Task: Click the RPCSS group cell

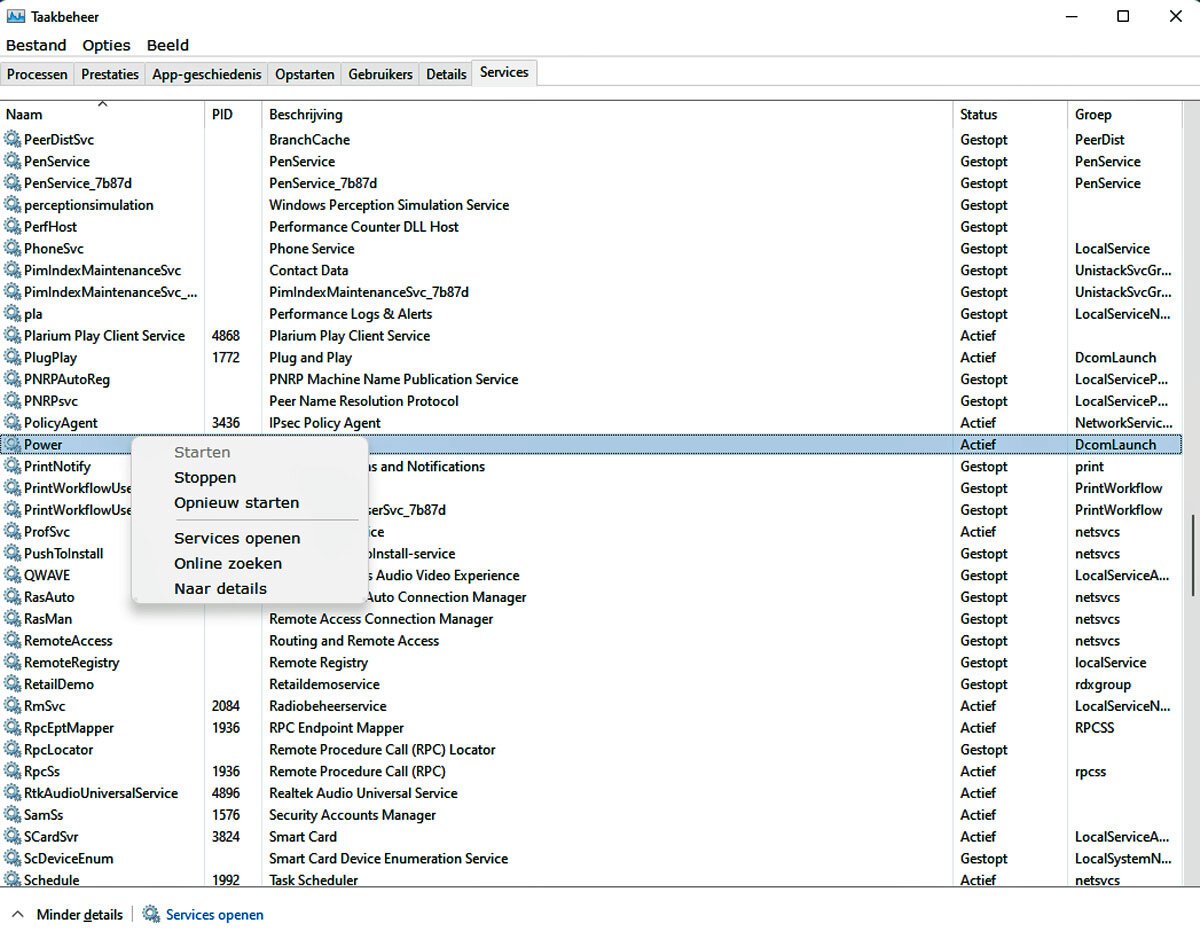Action: (1095, 728)
